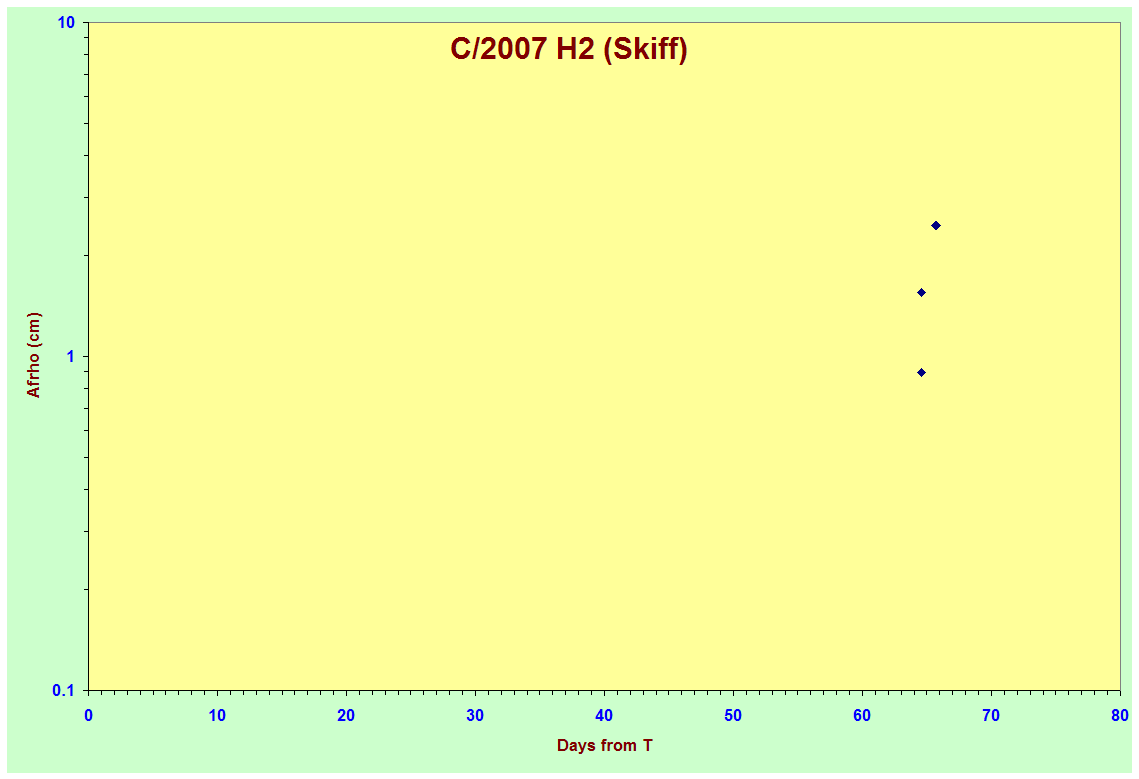This screenshot has height=779, width=1139.
Task: Click the X-axis label 80
Action: [x=1120, y=715]
